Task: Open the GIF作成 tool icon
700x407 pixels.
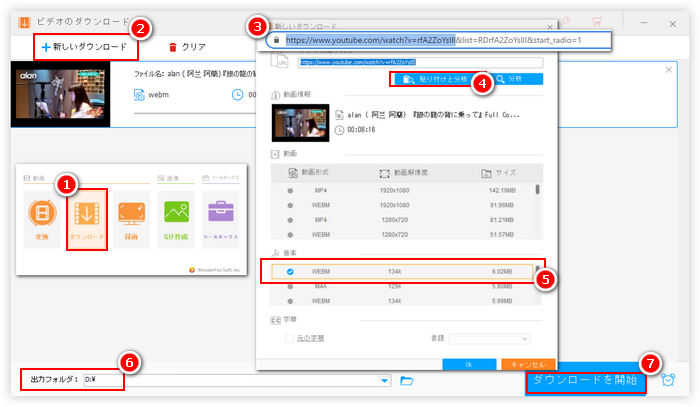Action: tap(177, 219)
